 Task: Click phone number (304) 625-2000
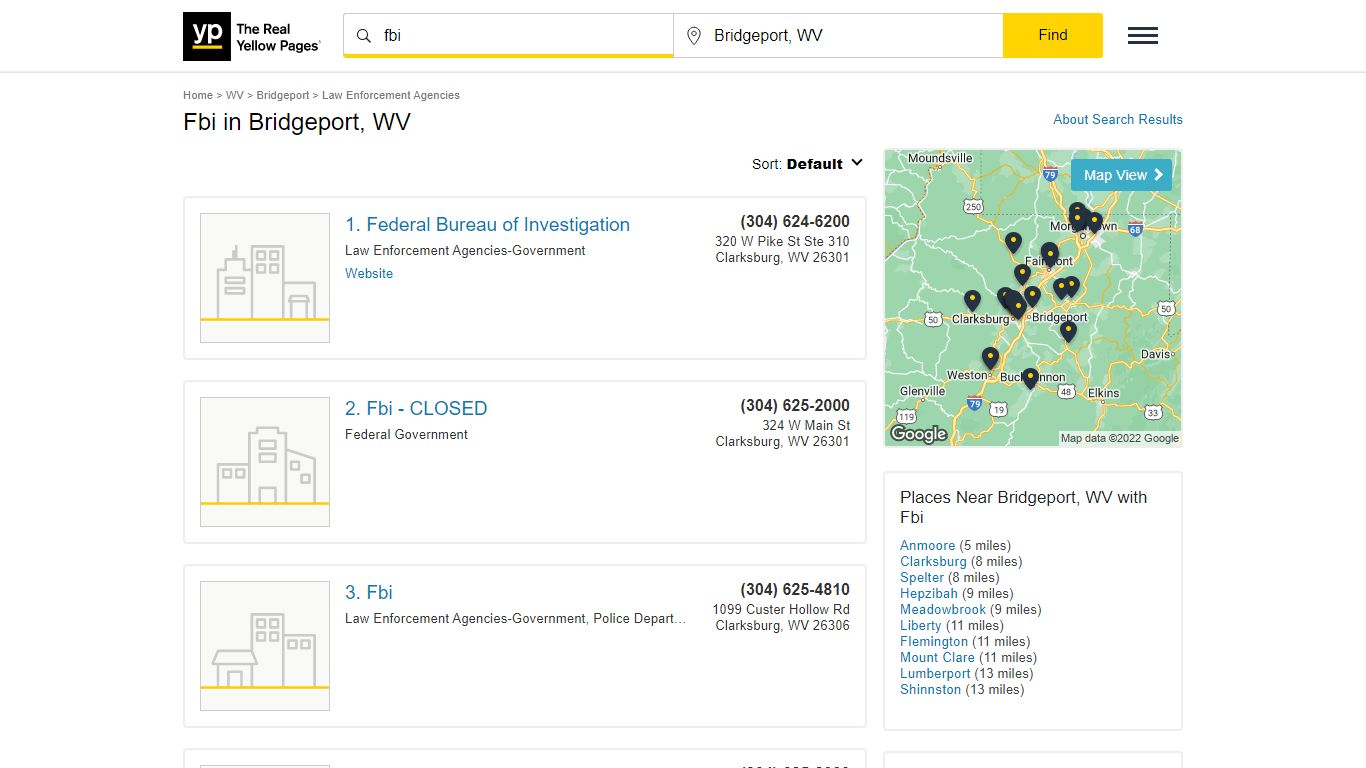point(795,405)
